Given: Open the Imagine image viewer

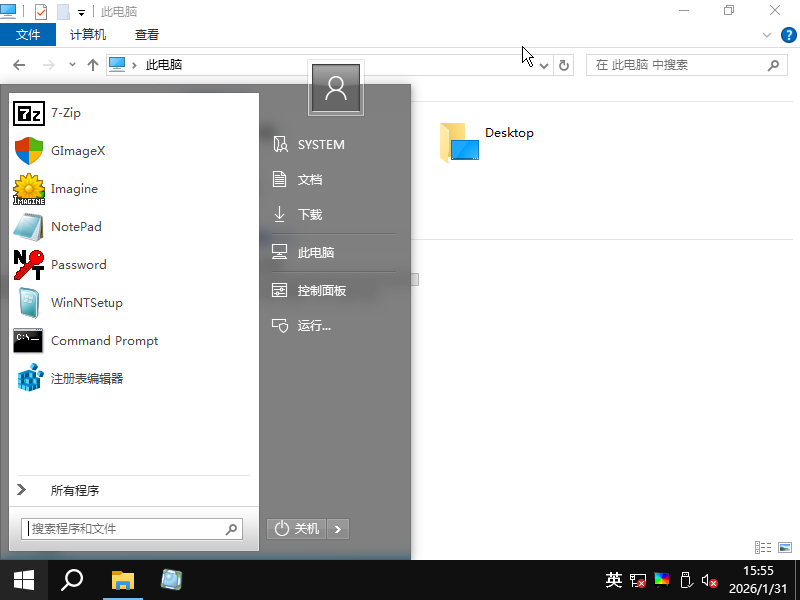Looking at the screenshot, I should pos(74,189).
